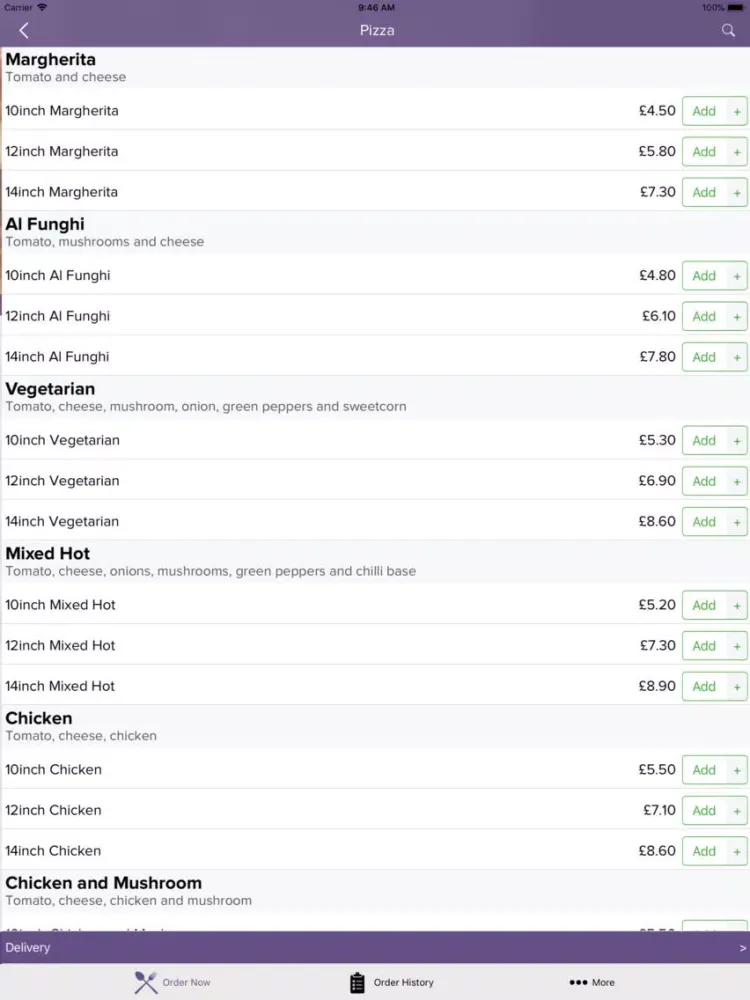Click plus icon for 12inch Vegetarian

pyautogui.click(x=737, y=481)
